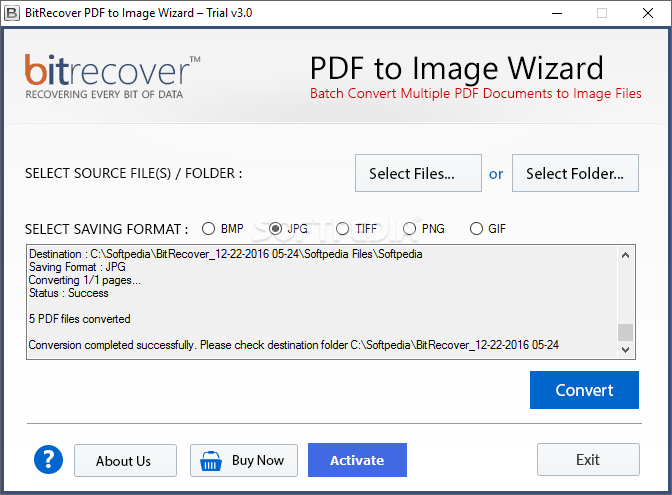Click 'Converting 1/1 pages...' log line
This screenshot has height=495, width=672.
coord(84,280)
